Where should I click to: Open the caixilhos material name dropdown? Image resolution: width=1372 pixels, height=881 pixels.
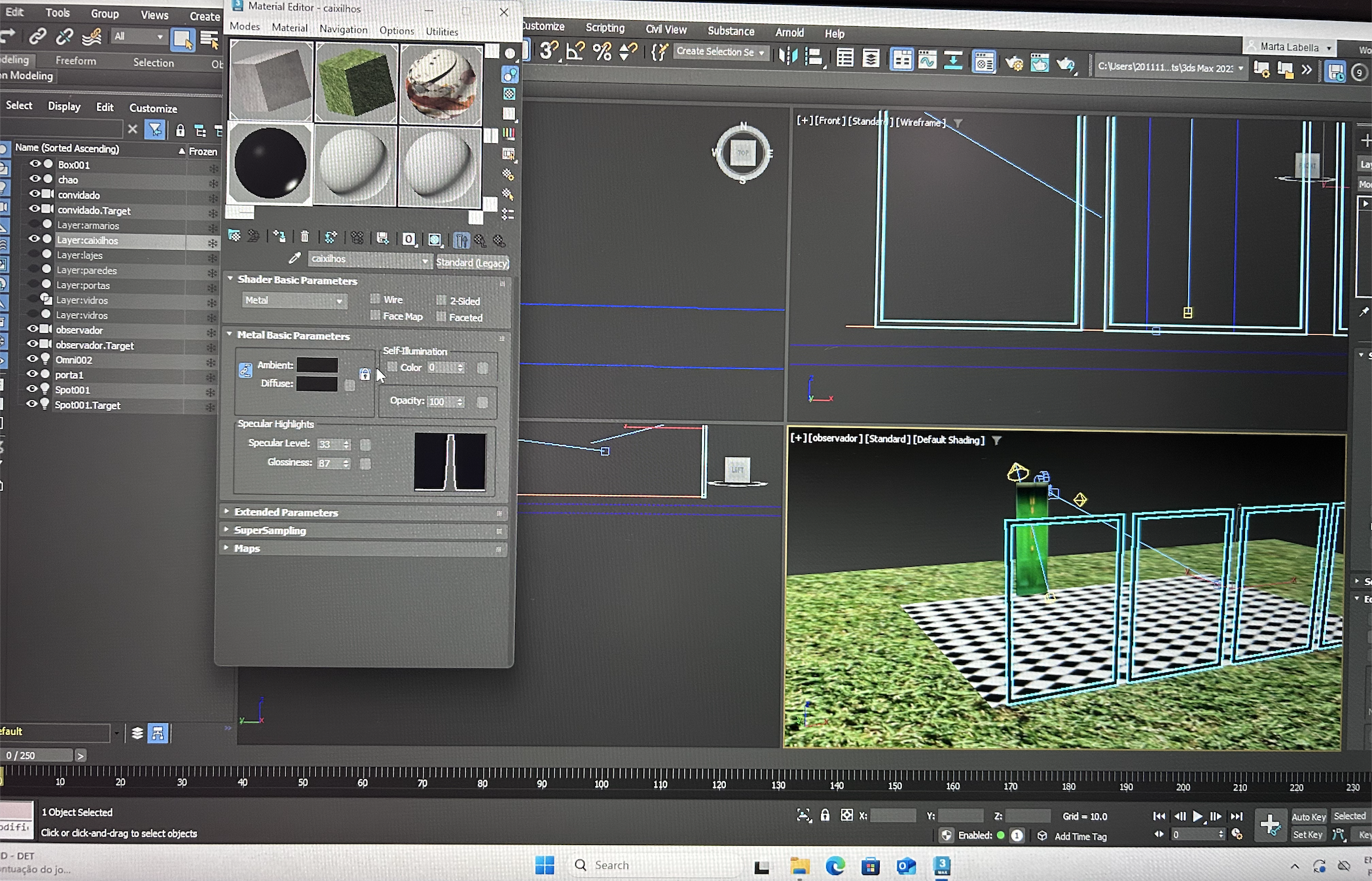(x=425, y=261)
